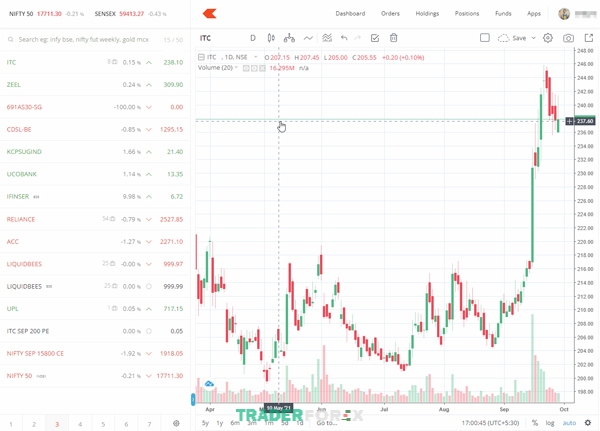Change the D interval selector
Viewport: 600px width, 431px height.
(x=253, y=38)
